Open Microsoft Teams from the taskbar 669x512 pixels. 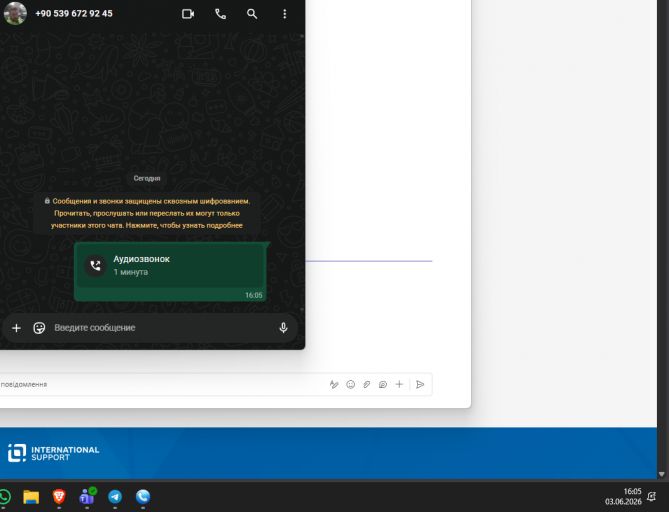tap(87, 497)
